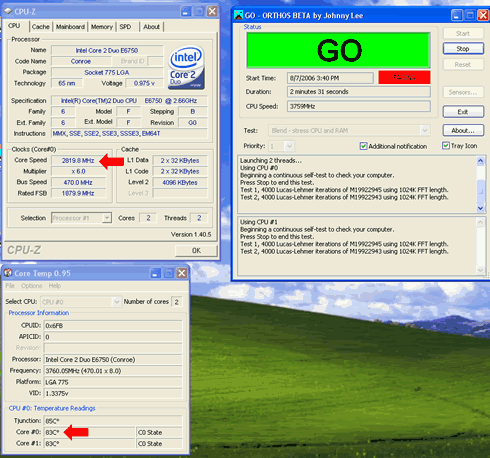The image size is (490, 458).
Task: Click the Instructions list in CPU-Z
Action: coord(129,134)
